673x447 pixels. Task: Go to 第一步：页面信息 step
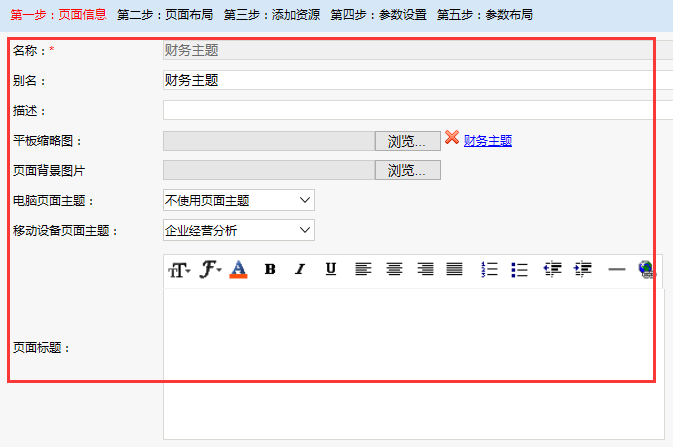click(58, 15)
